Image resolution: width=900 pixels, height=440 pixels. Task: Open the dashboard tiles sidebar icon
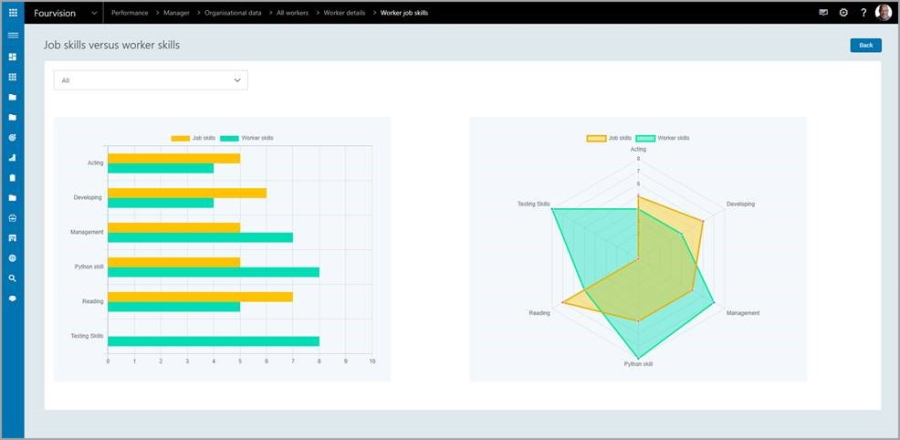pyautogui.click(x=13, y=57)
